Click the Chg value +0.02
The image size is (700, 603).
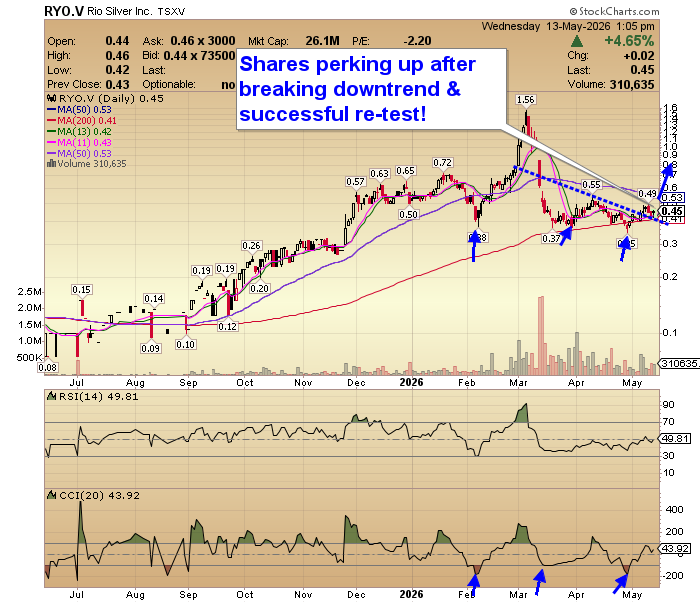(639, 56)
